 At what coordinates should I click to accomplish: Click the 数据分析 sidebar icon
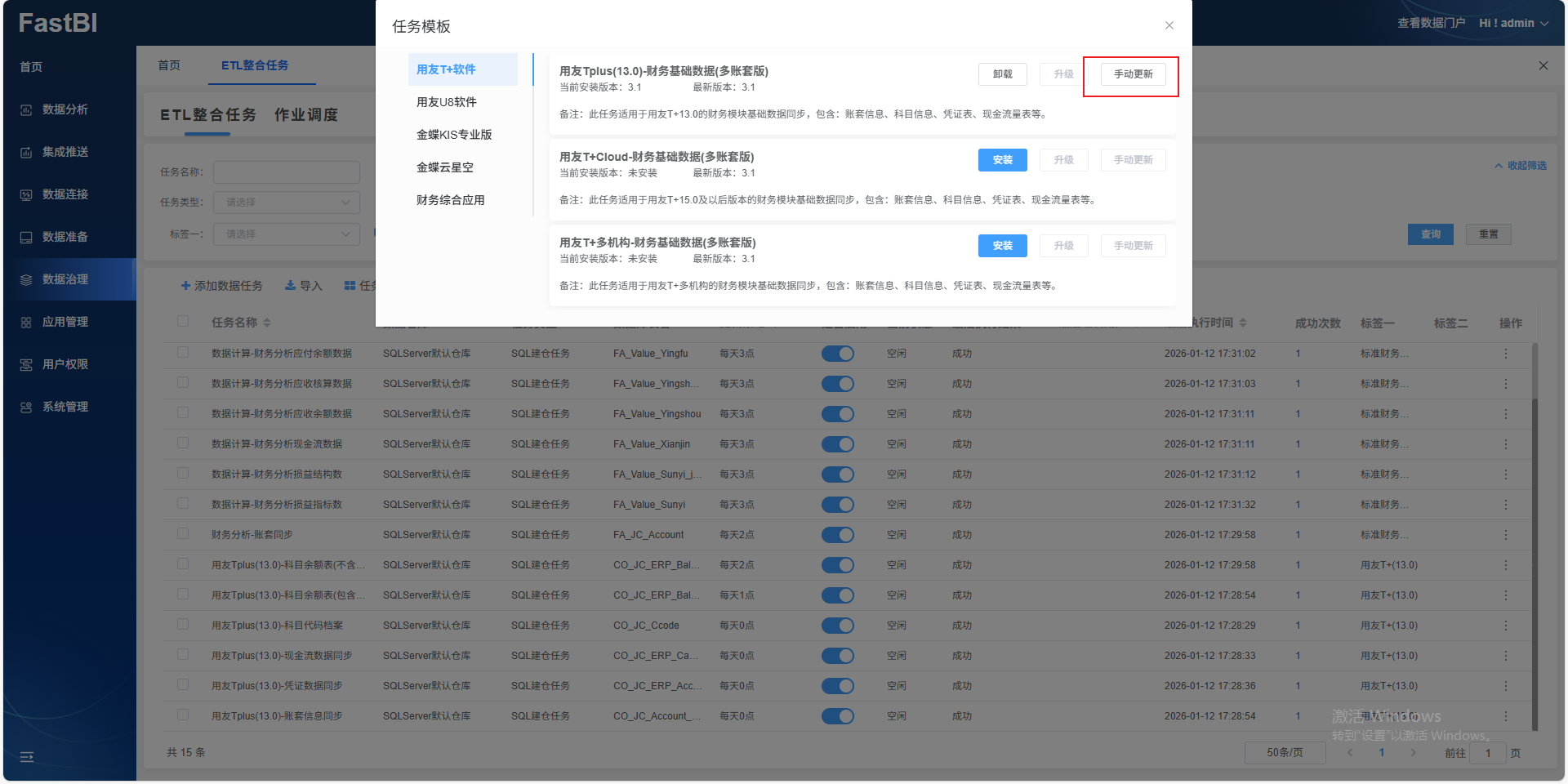(26, 110)
